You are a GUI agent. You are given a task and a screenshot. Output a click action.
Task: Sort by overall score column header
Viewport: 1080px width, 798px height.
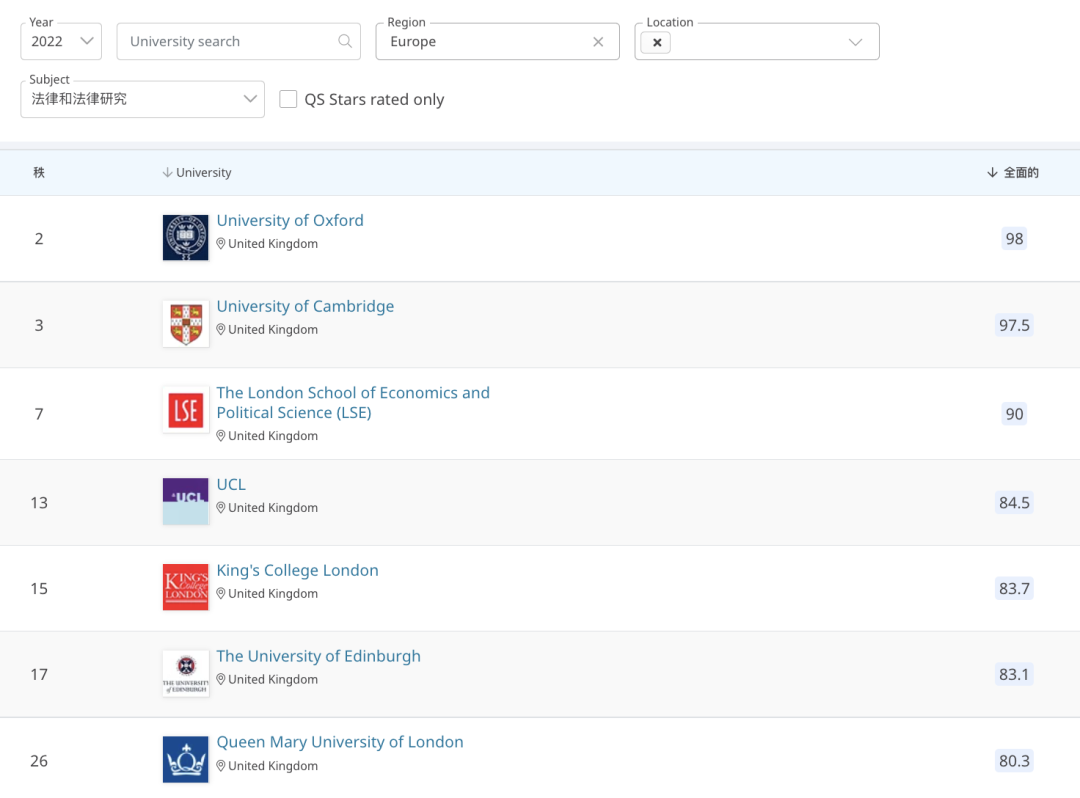1013,173
